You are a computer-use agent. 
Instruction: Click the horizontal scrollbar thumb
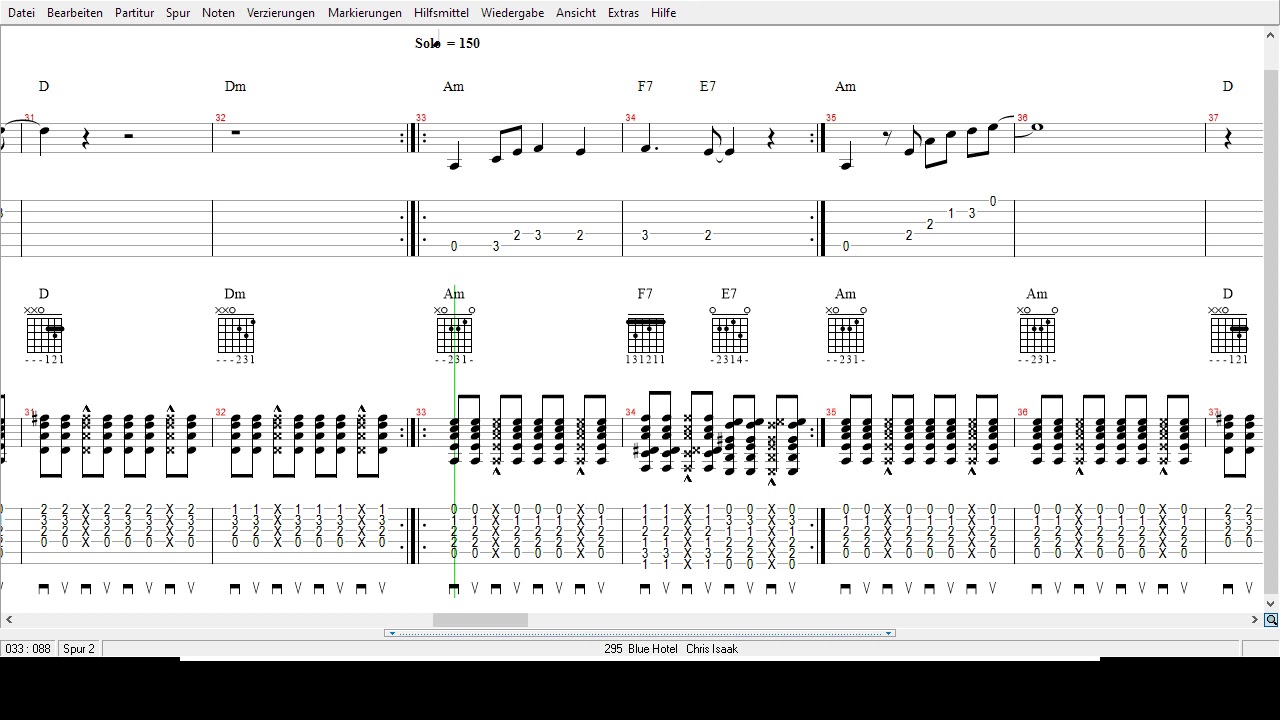(x=480, y=620)
